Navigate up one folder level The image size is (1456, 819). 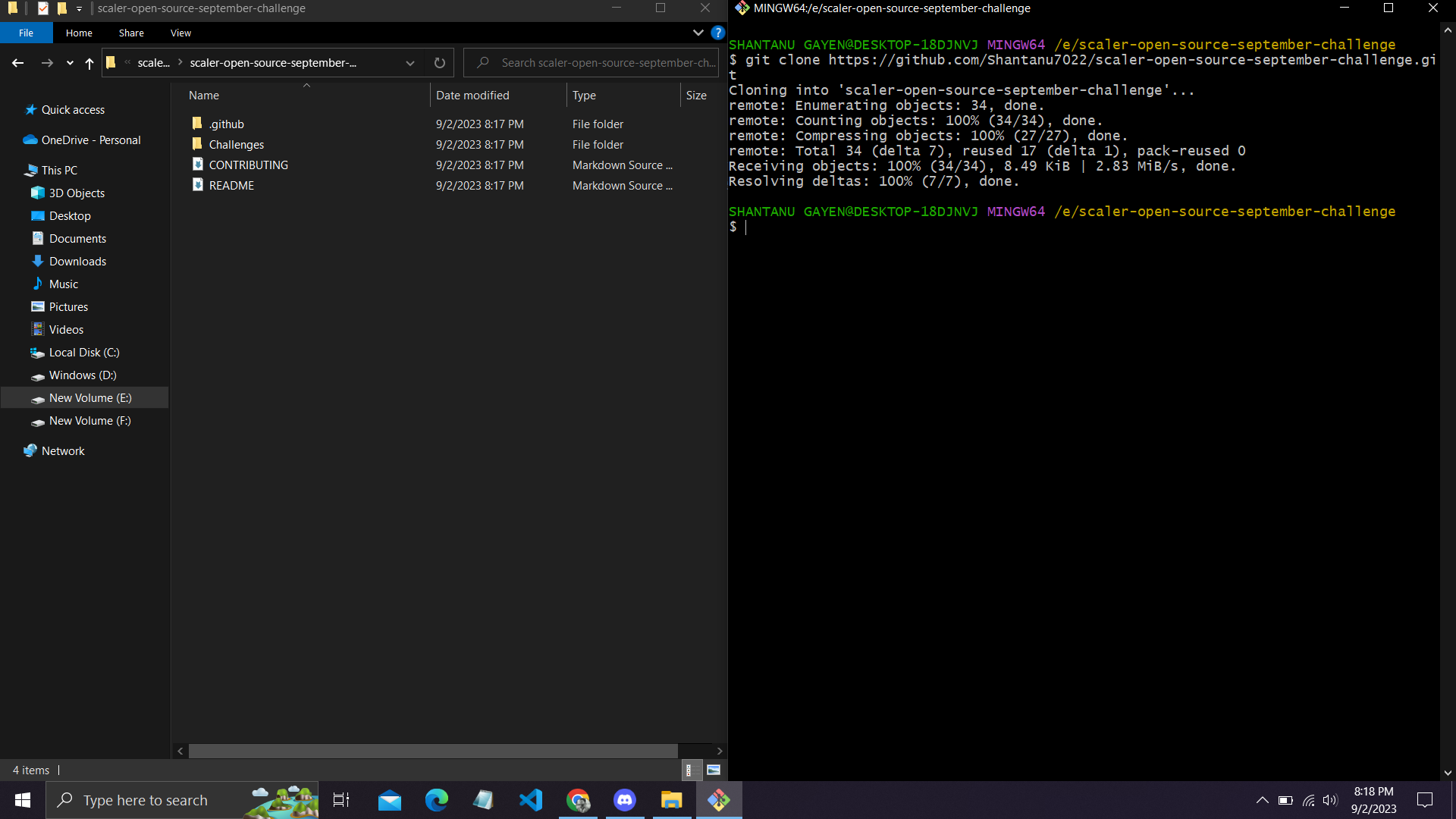tap(89, 64)
